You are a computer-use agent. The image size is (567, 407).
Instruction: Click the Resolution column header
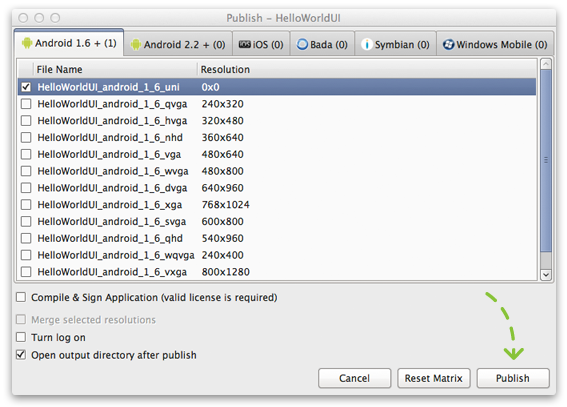click(x=367, y=69)
